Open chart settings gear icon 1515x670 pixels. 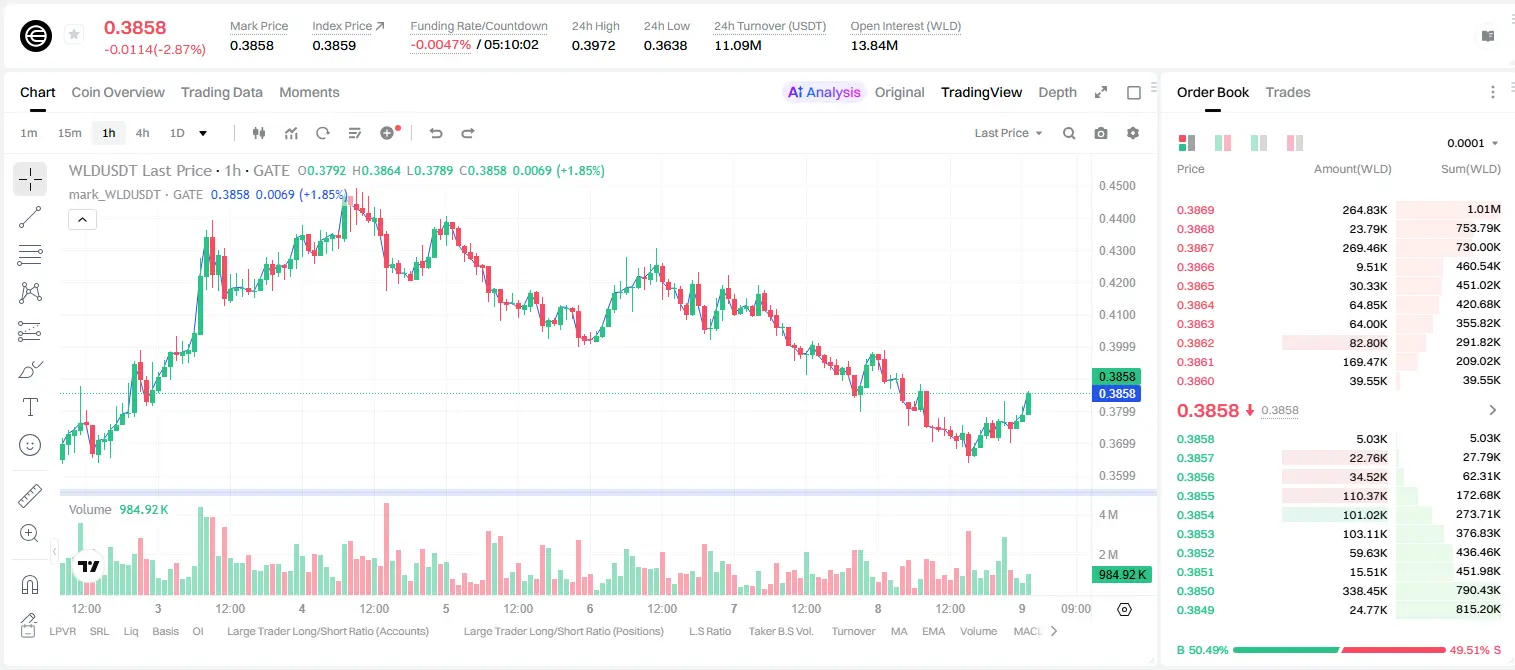point(1133,133)
